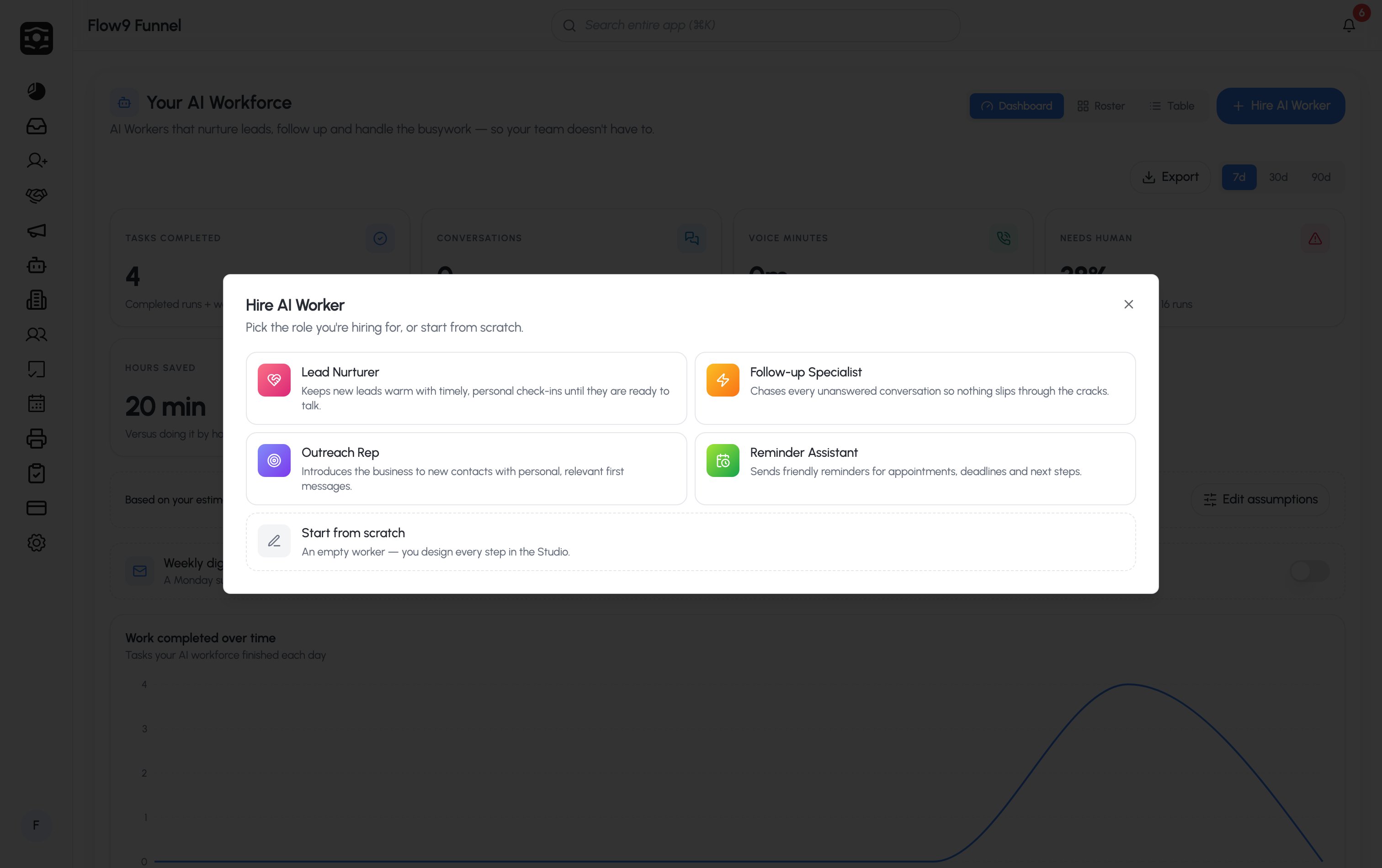Click the search magnifier icon
The image size is (1382, 868).
[569, 25]
